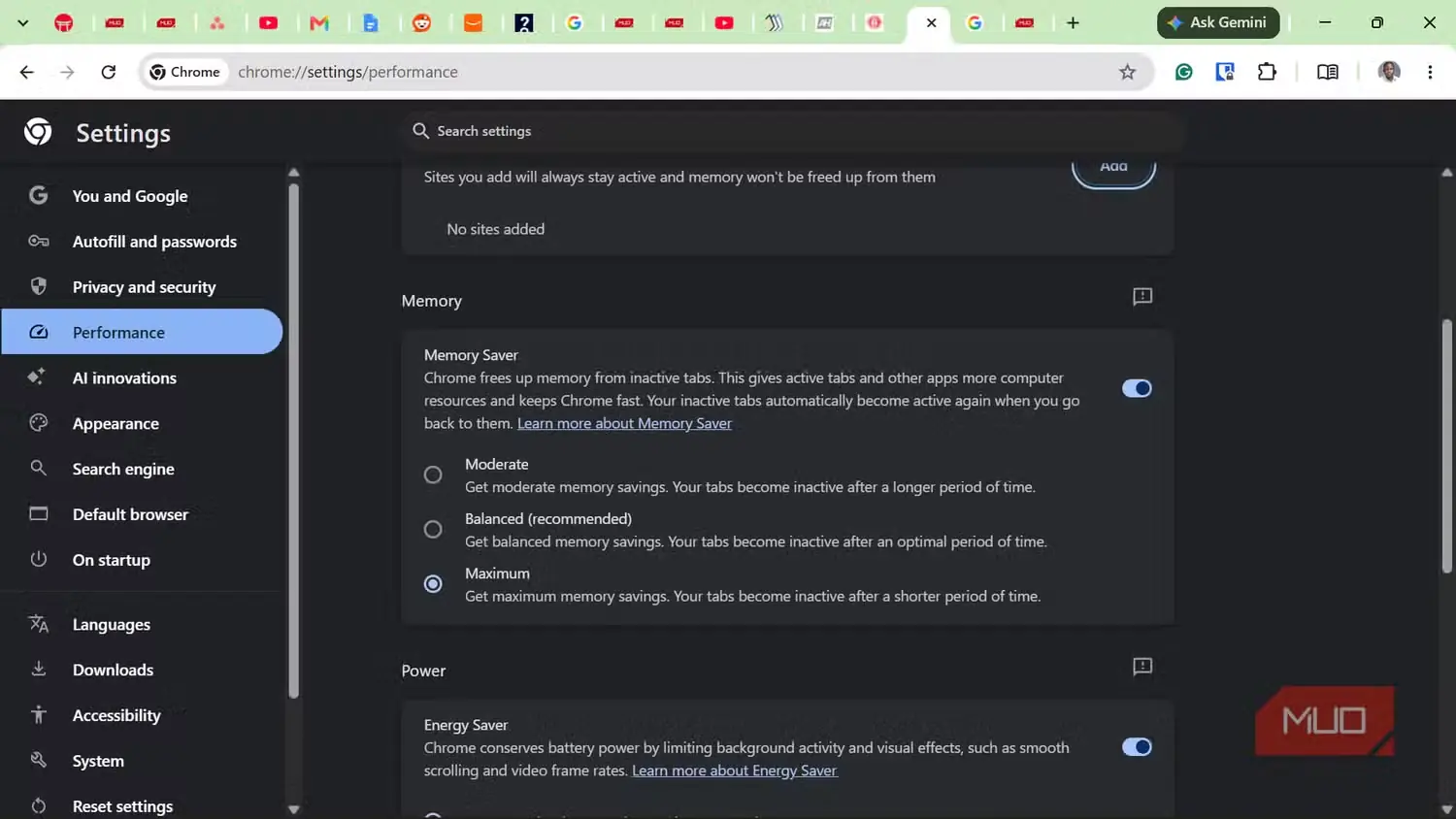Image resolution: width=1456 pixels, height=819 pixels.
Task: Open the Extensions puzzle piece menu
Action: (x=1267, y=72)
